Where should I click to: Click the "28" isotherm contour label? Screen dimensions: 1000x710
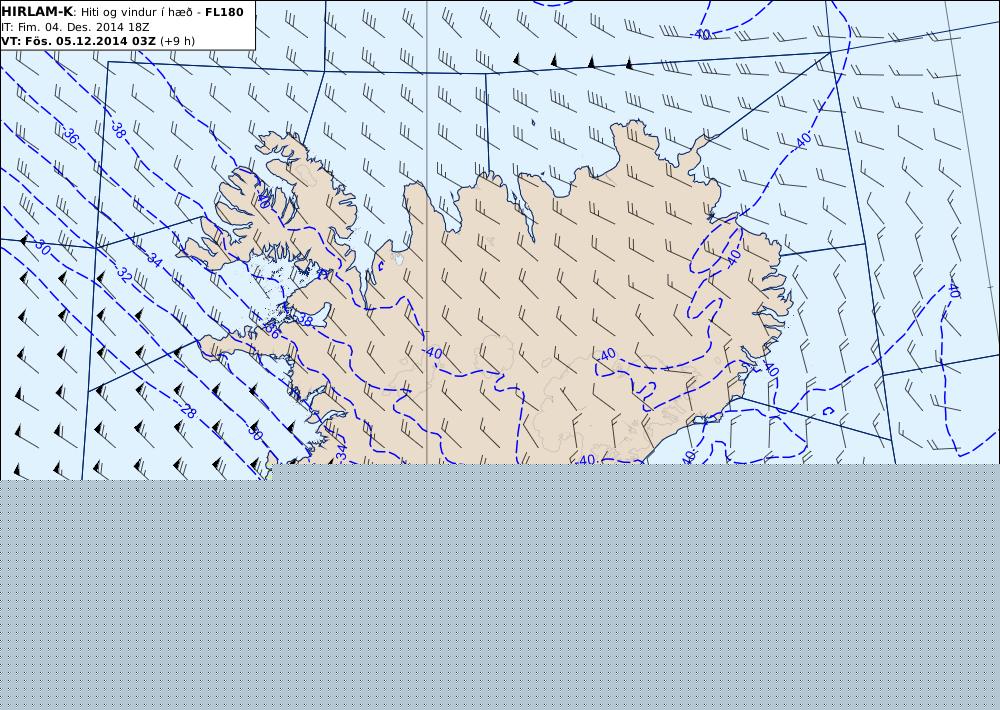(x=188, y=411)
